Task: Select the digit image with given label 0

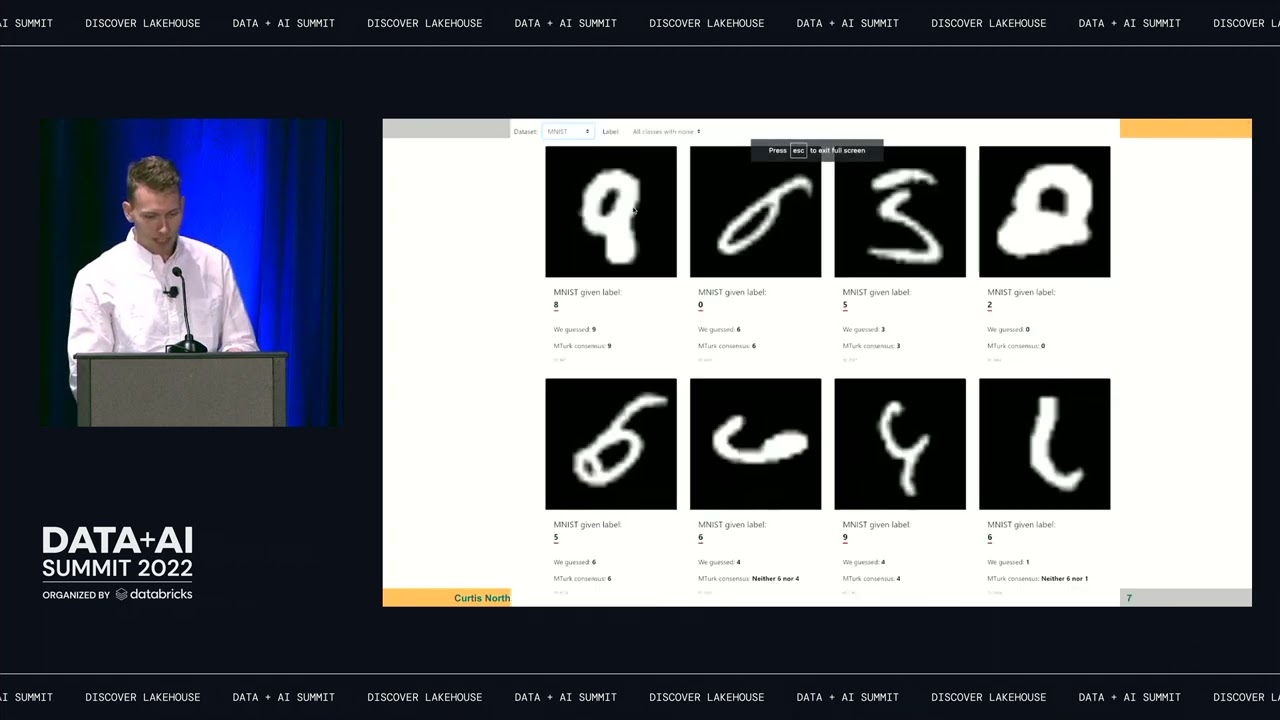Action: coord(755,212)
